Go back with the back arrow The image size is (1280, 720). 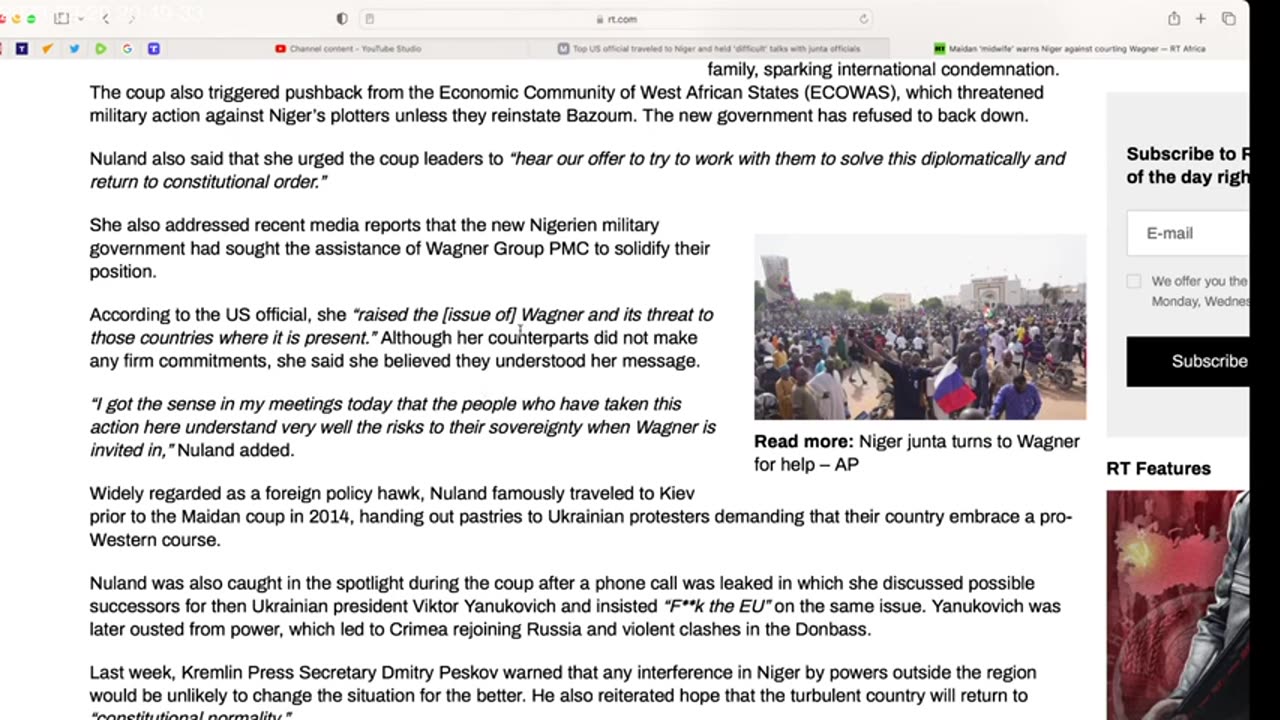[106, 19]
